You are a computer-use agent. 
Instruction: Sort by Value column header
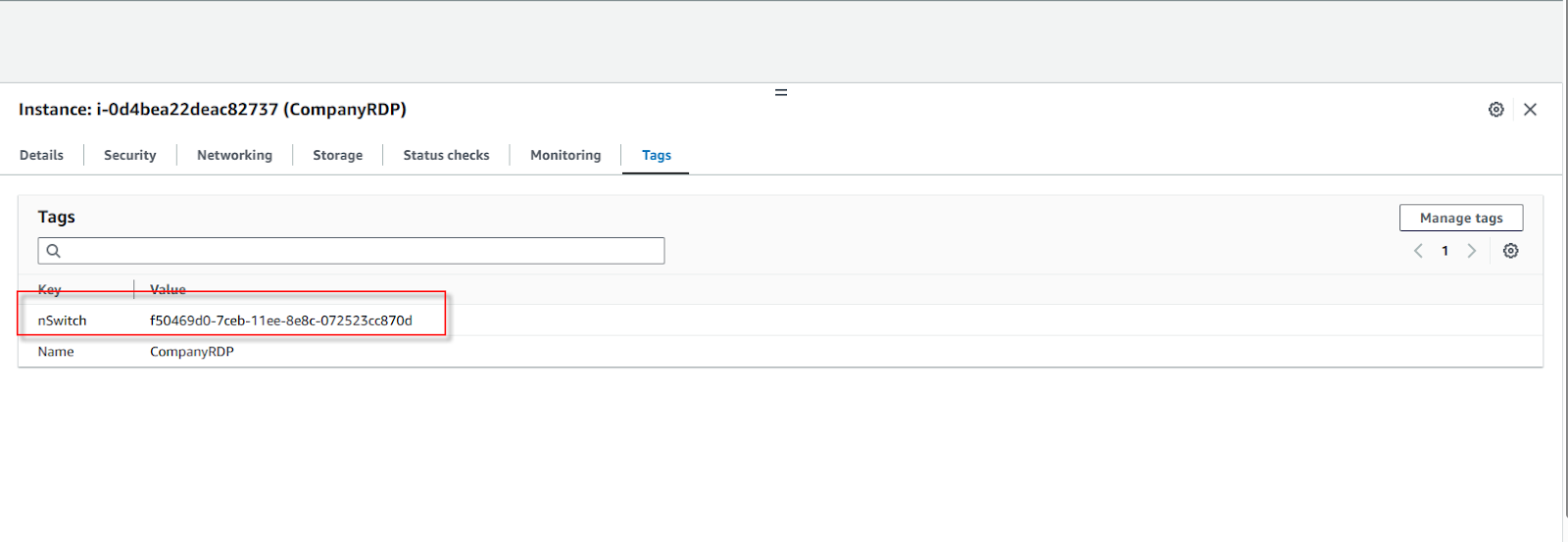pyautogui.click(x=168, y=289)
